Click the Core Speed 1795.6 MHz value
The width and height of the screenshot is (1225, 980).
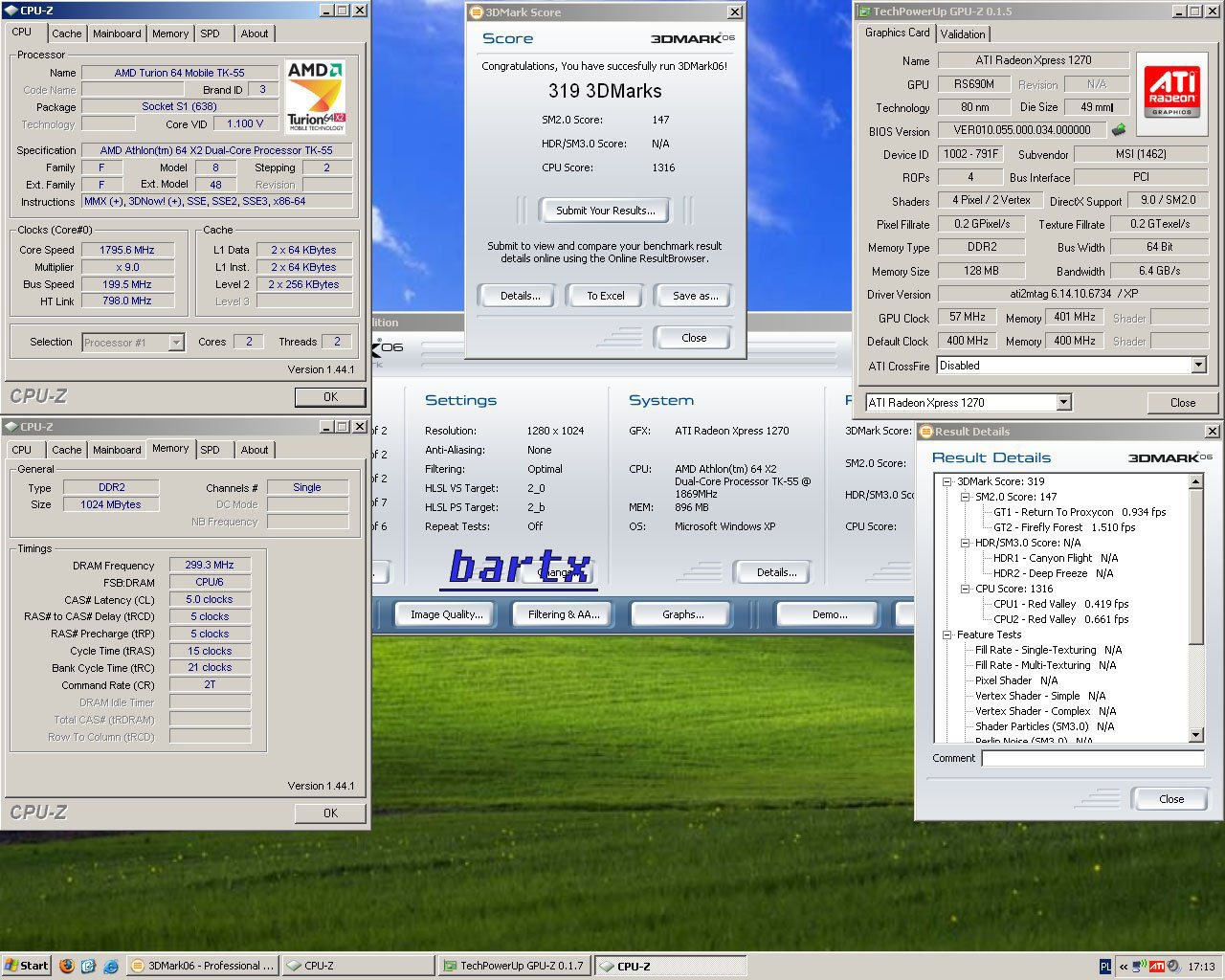click(127, 250)
